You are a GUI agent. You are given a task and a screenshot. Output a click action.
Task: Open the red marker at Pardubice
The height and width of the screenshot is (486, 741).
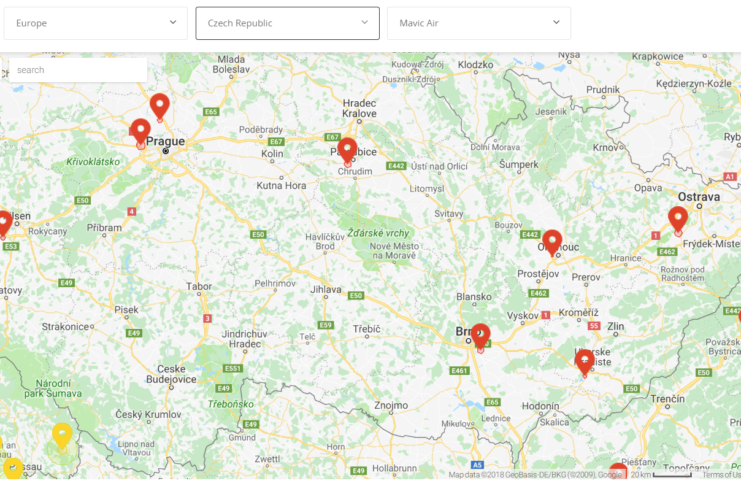click(x=347, y=149)
